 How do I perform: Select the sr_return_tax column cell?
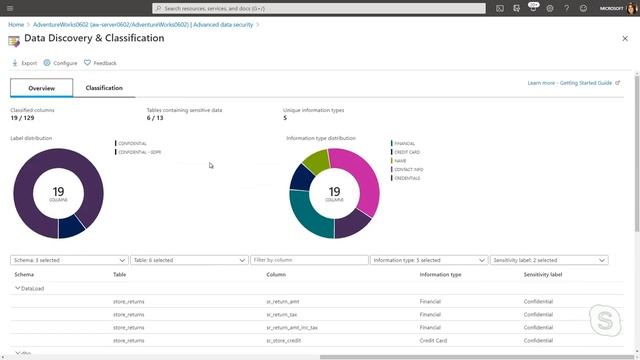(282, 315)
